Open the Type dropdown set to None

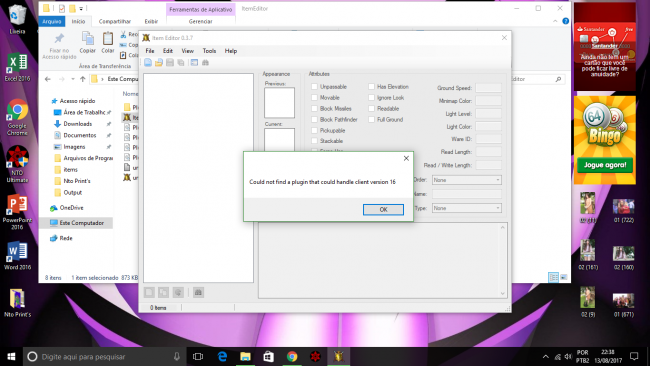pos(467,208)
